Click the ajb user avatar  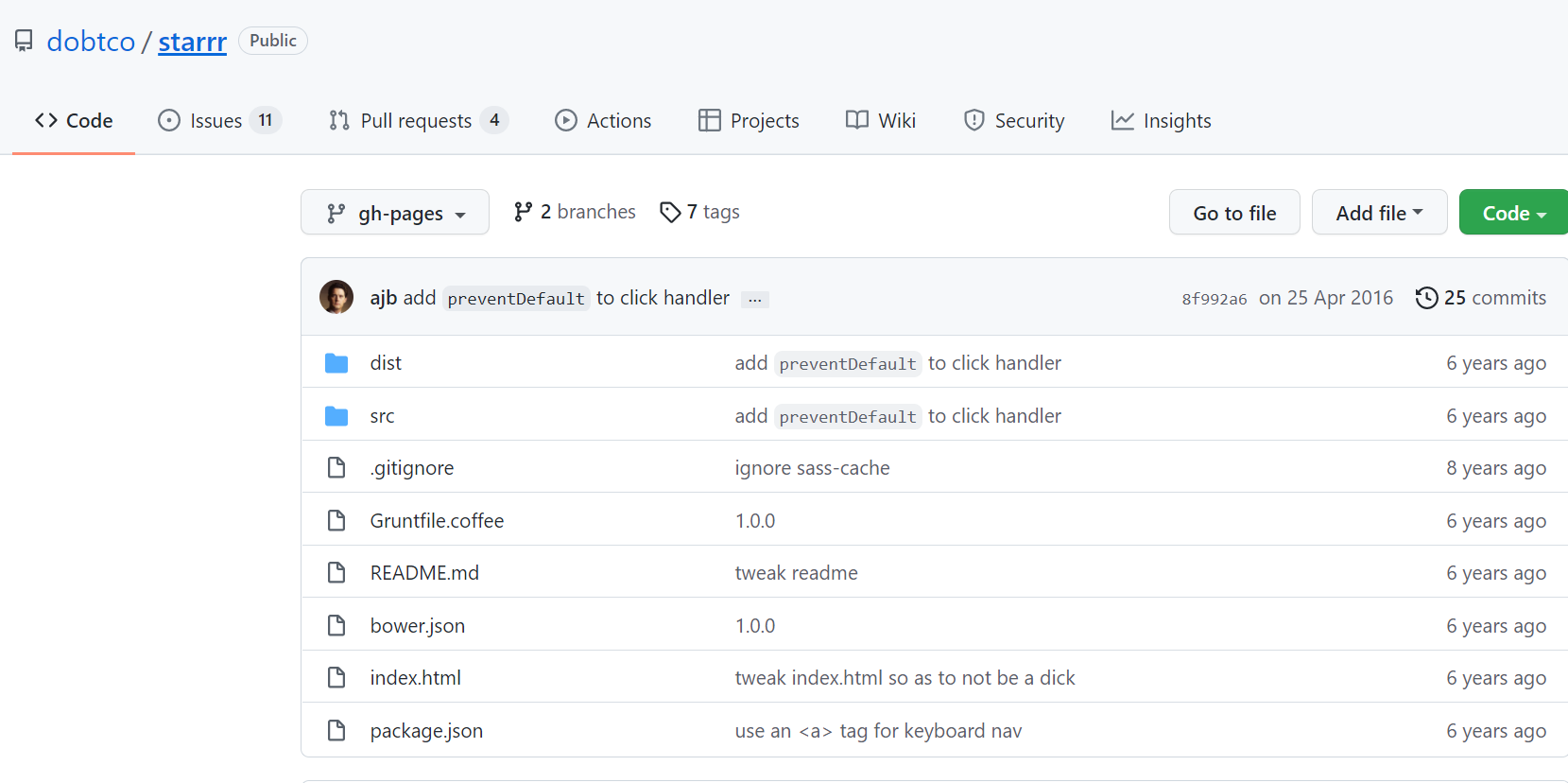(x=336, y=297)
